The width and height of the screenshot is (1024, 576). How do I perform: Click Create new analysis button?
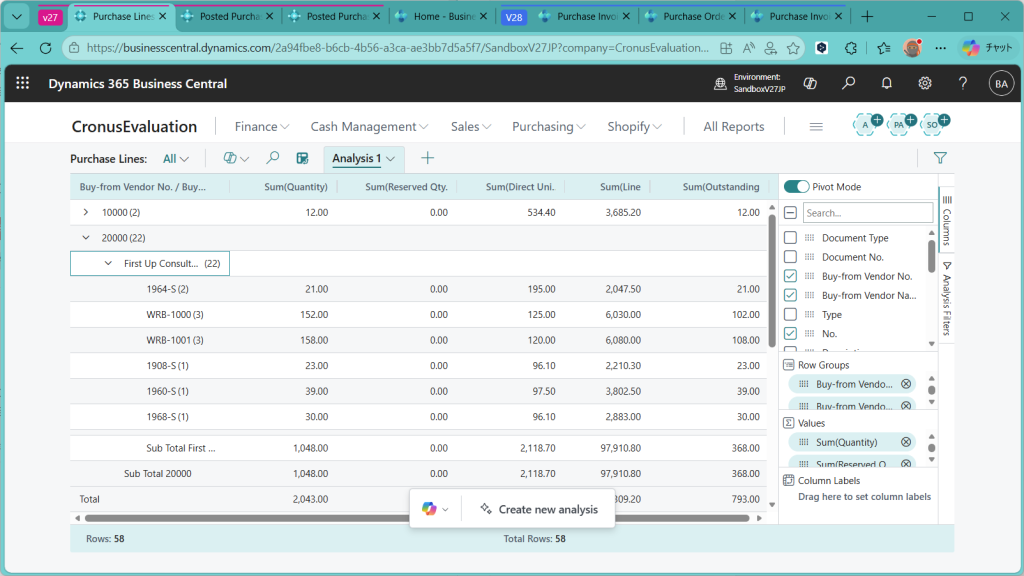pos(538,509)
